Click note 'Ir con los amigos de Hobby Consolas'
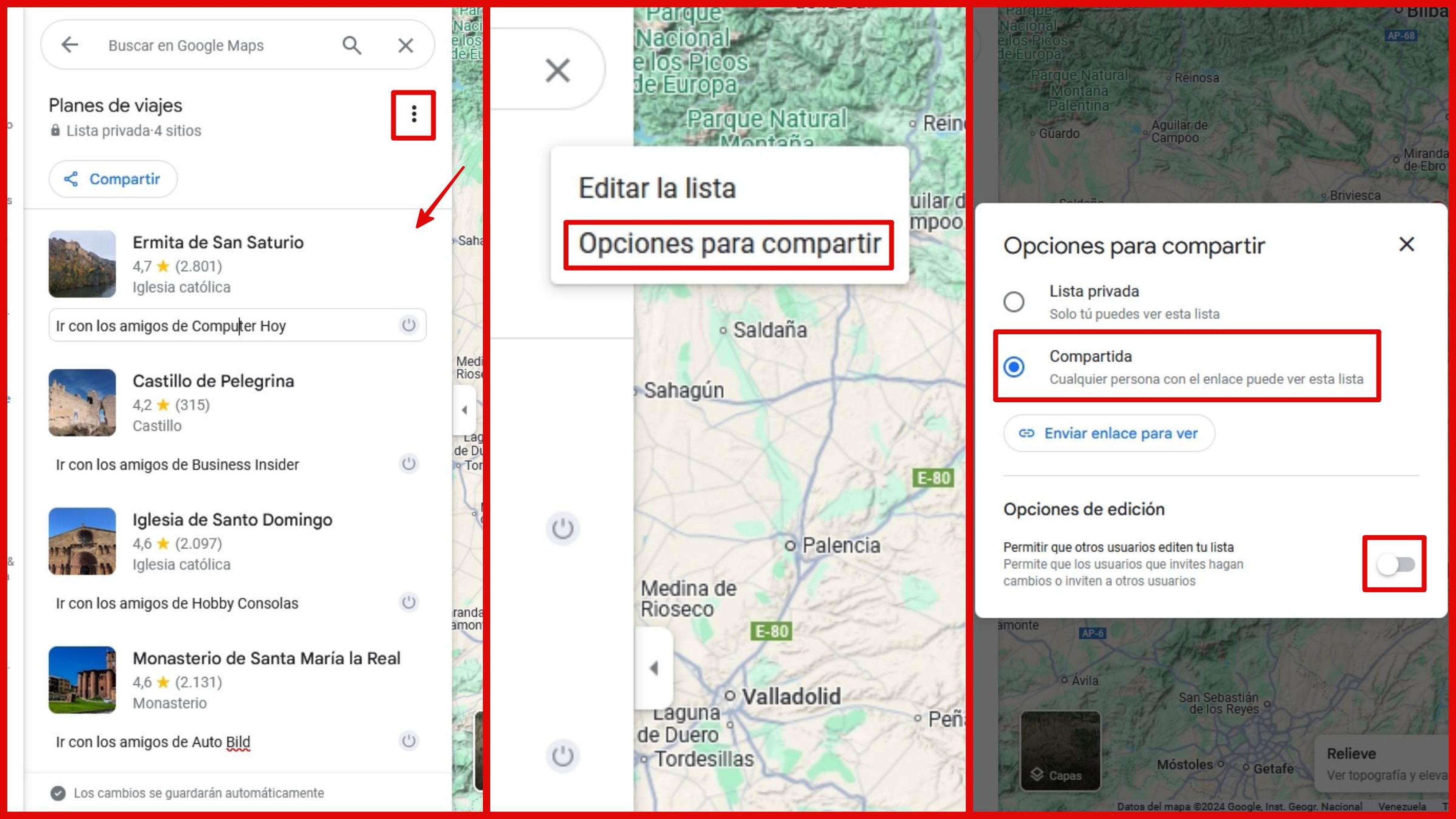Screen dimensions: 1456x819 coord(177,603)
